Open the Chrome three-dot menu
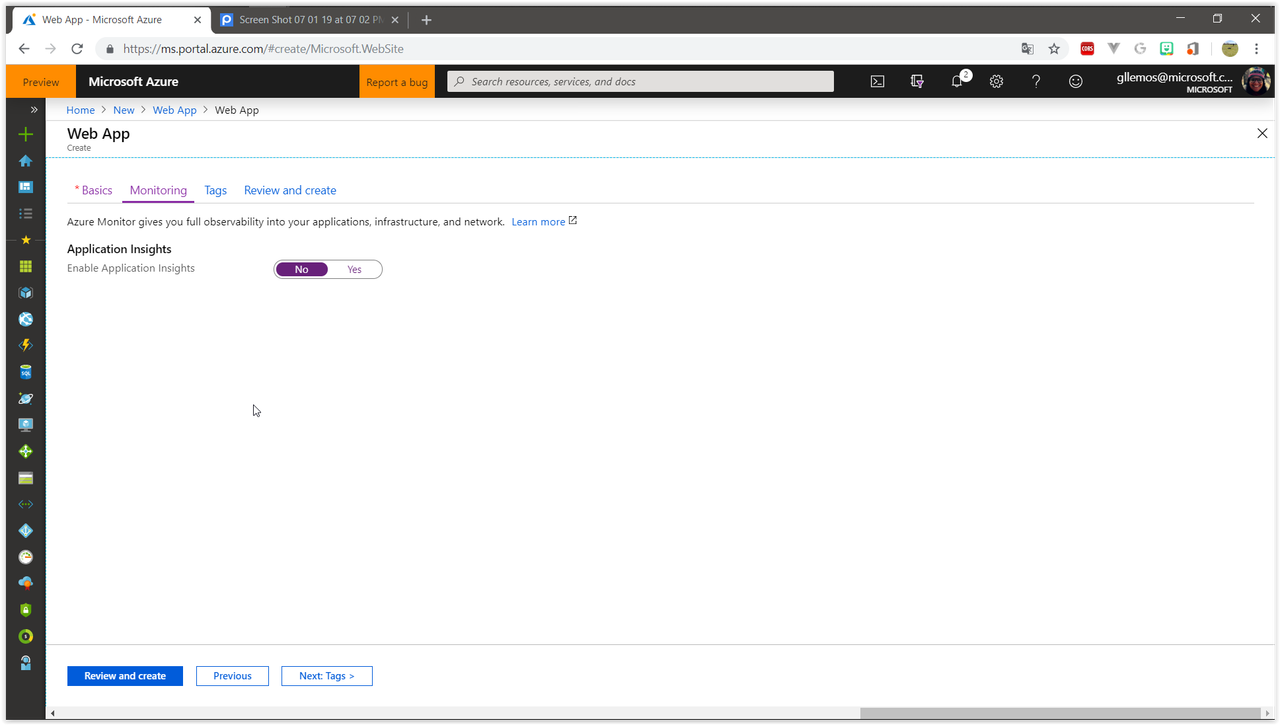 click(x=1257, y=48)
